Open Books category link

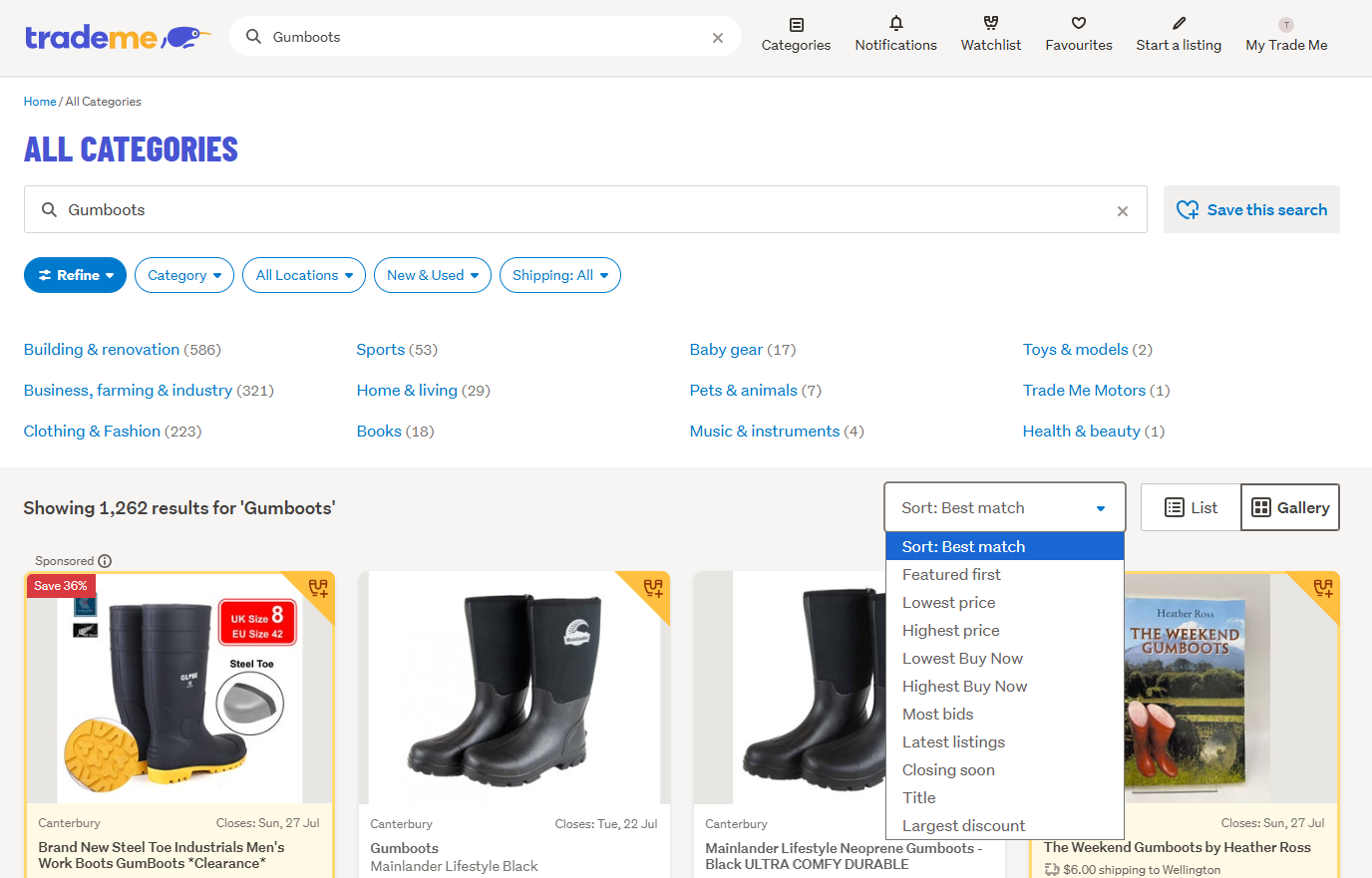click(x=379, y=431)
